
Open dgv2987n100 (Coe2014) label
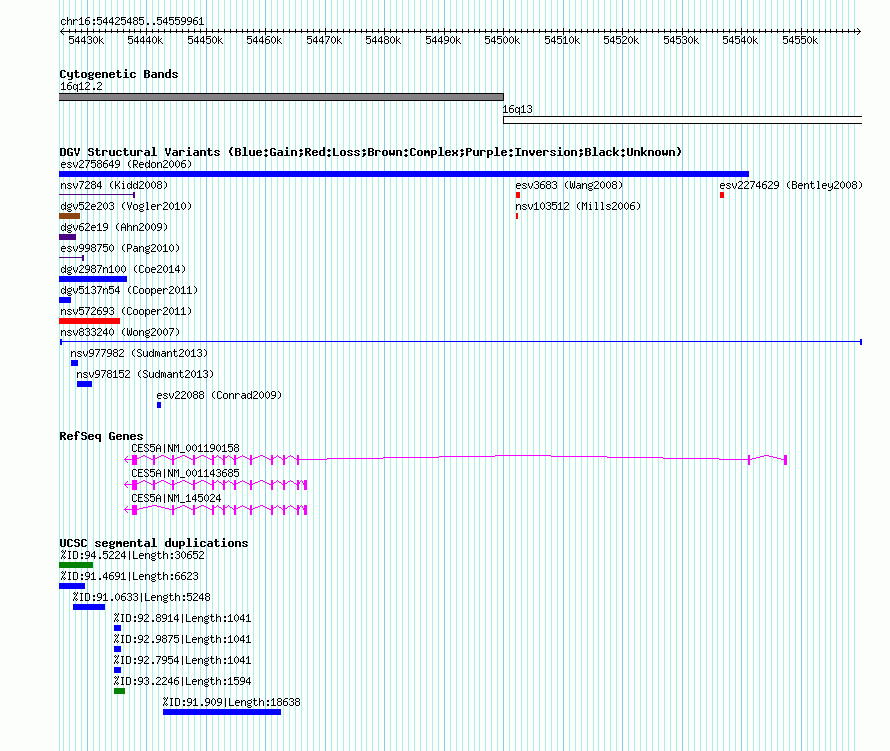(x=123, y=269)
